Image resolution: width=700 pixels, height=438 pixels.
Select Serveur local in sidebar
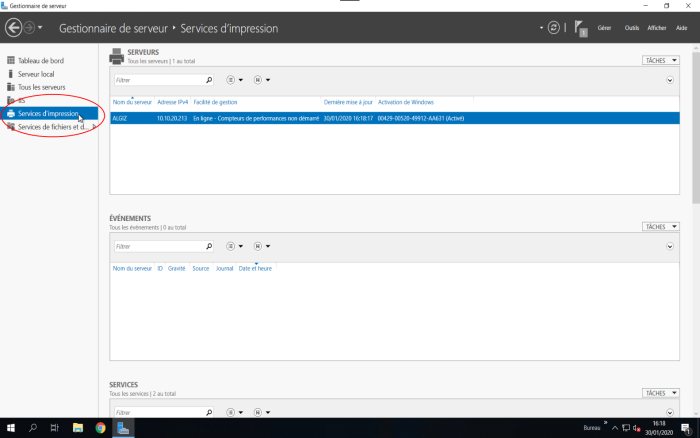coord(36,74)
